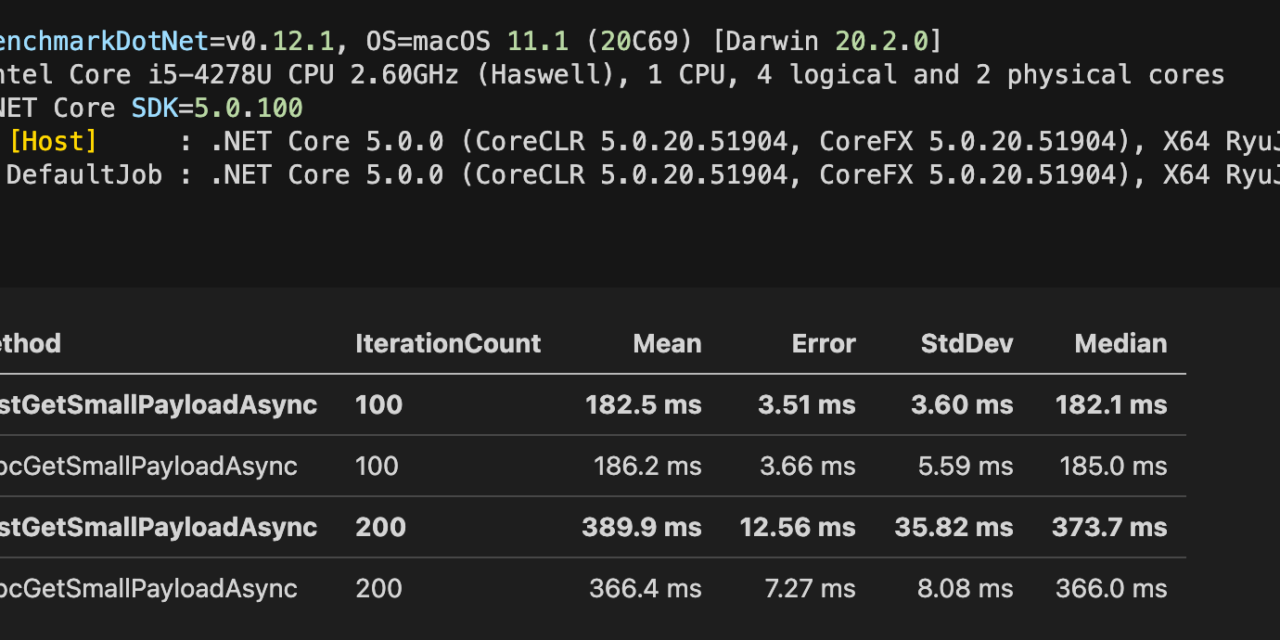Select the Median column header
This screenshot has height=640, width=1280.
pyautogui.click(x=1120, y=344)
